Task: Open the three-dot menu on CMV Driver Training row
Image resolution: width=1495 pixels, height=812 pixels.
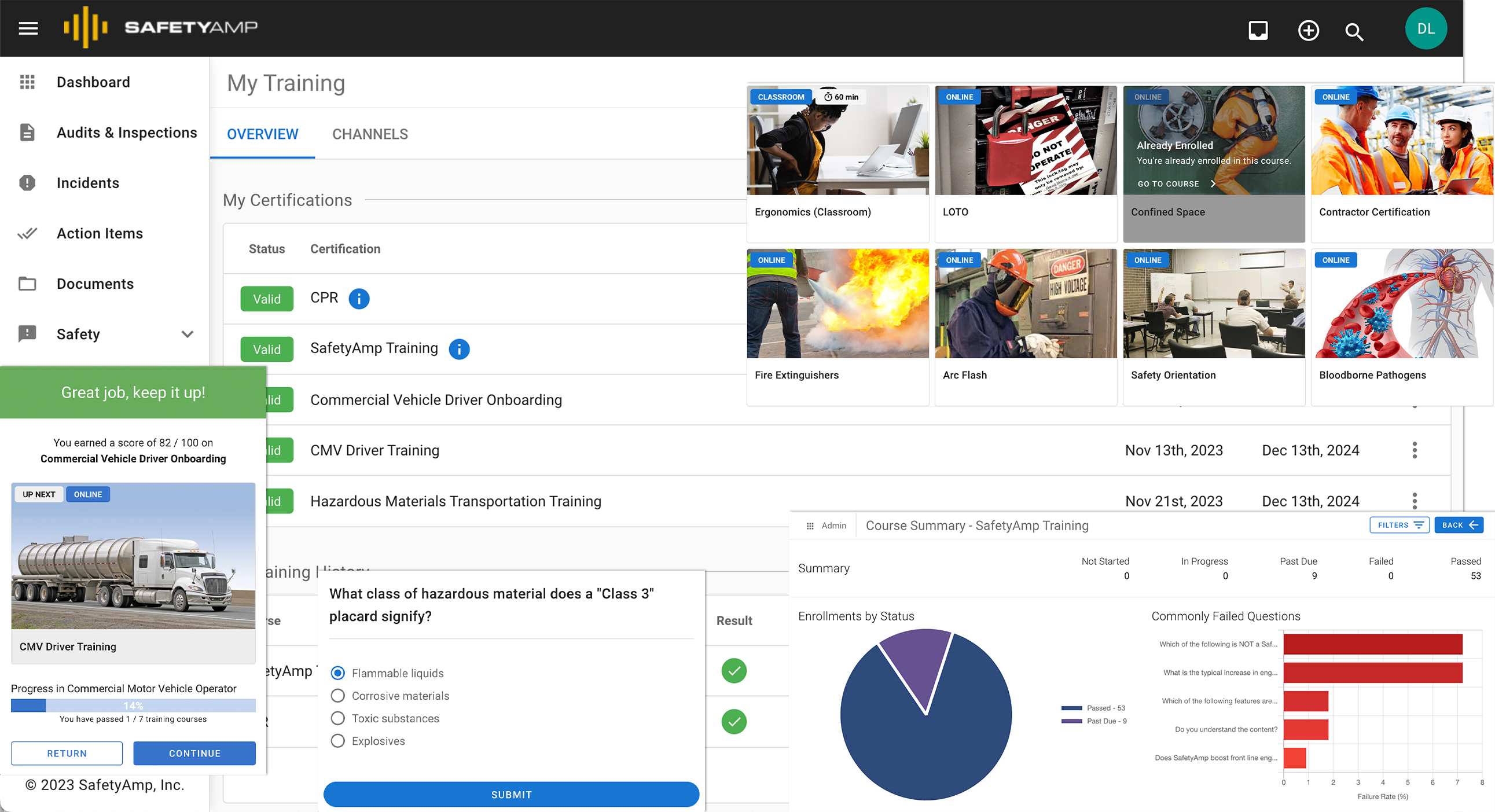Action: coord(1415,450)
